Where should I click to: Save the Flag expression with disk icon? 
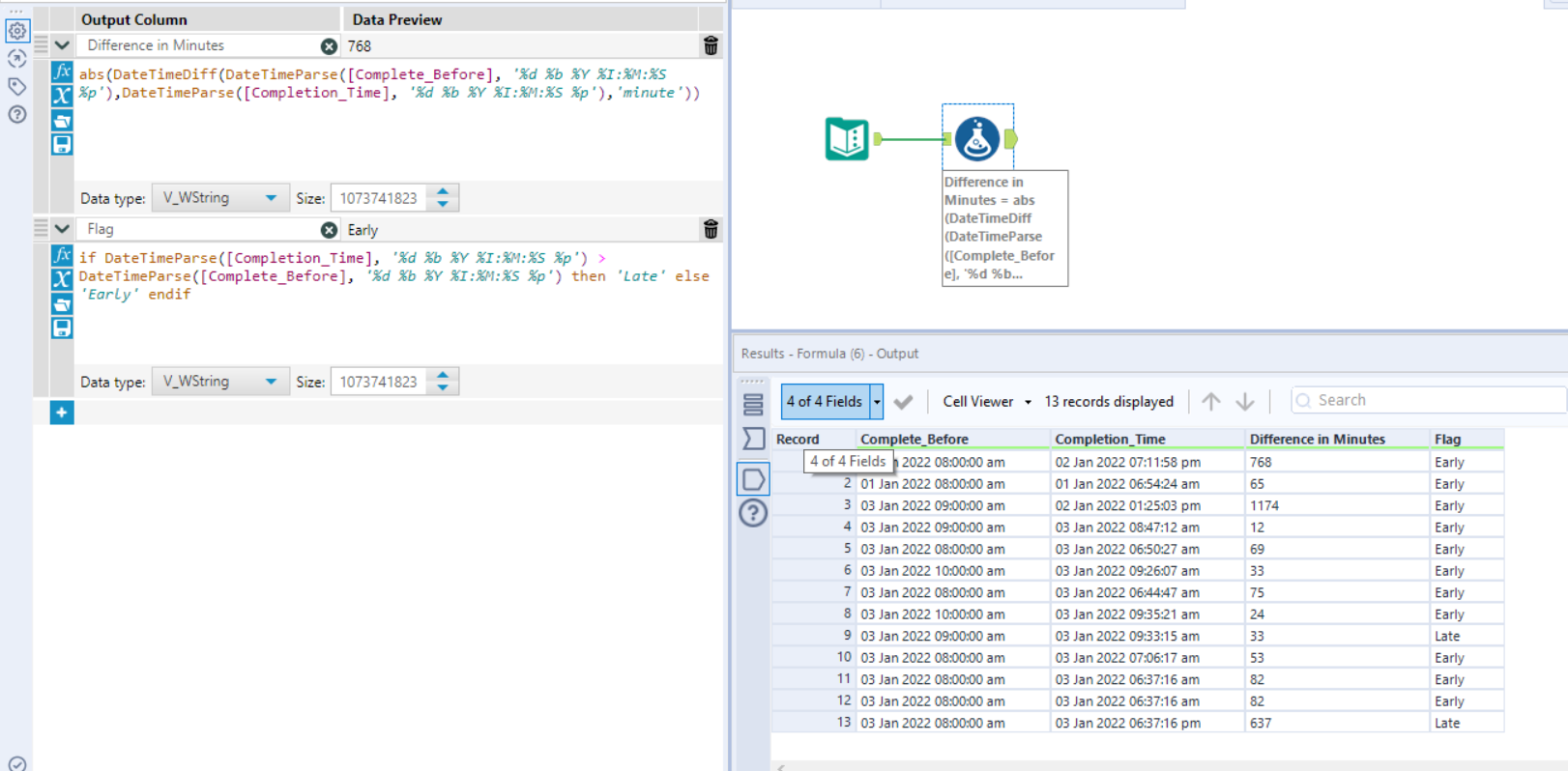(62, 328)
